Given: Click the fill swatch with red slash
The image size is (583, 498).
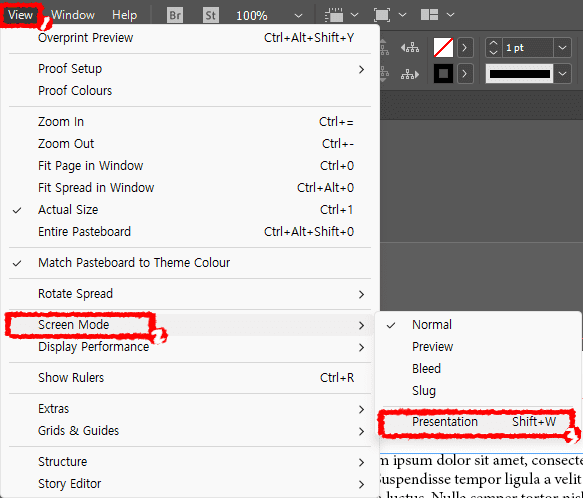Looking at the screenshot, I should 443,48.
